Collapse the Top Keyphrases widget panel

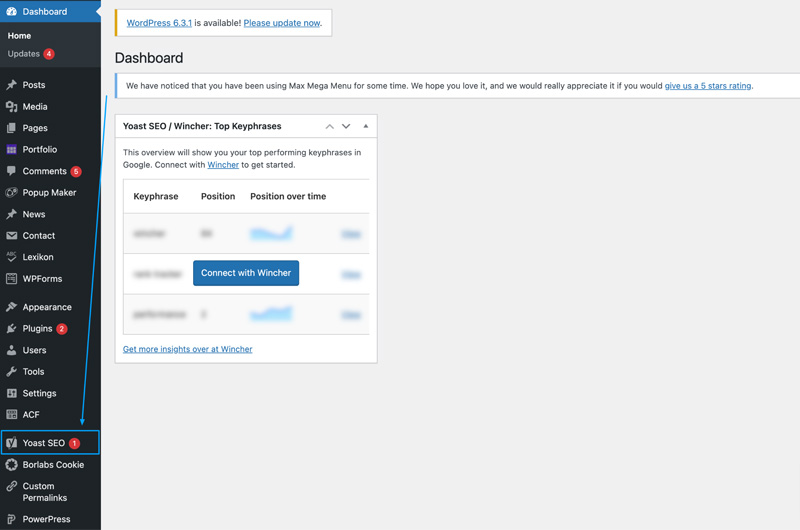(x=366, y=126)
